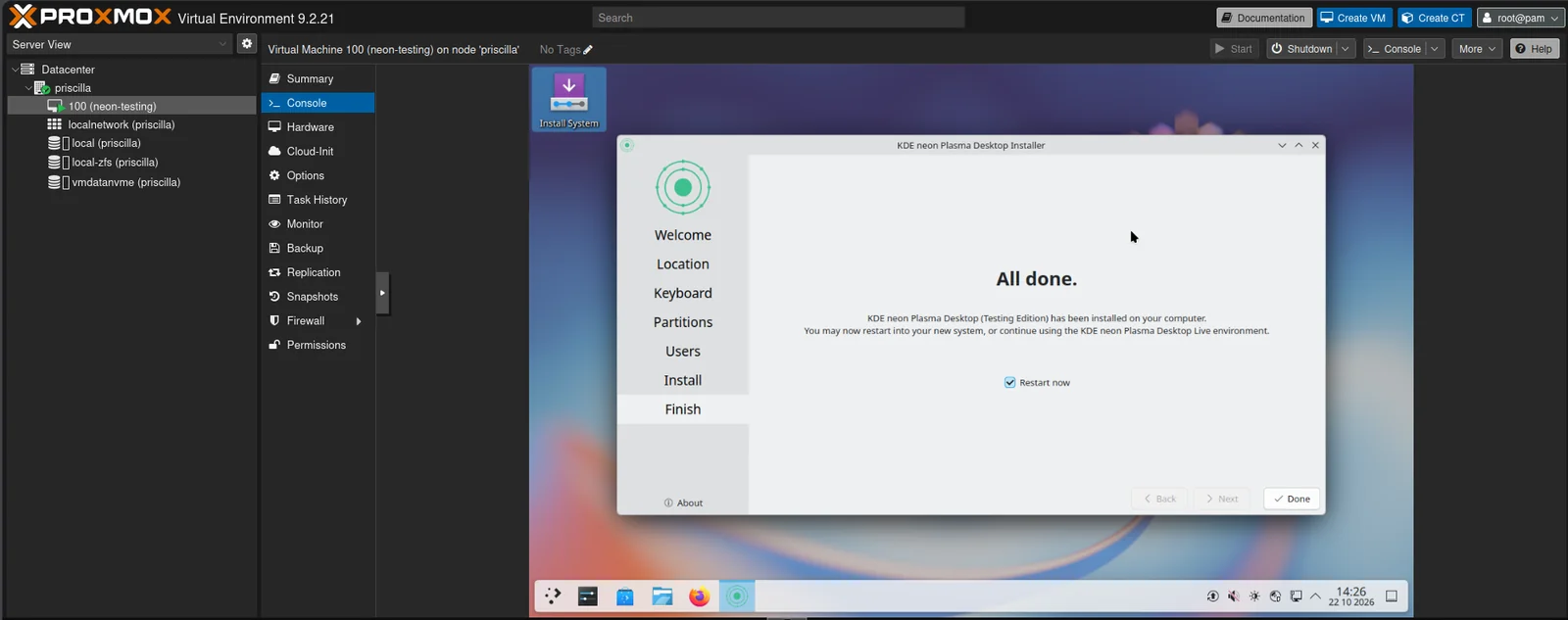The width and height of the screenshot is (1568, 620).
Task: Open About in the installer
Action: (x=683, y=502)
